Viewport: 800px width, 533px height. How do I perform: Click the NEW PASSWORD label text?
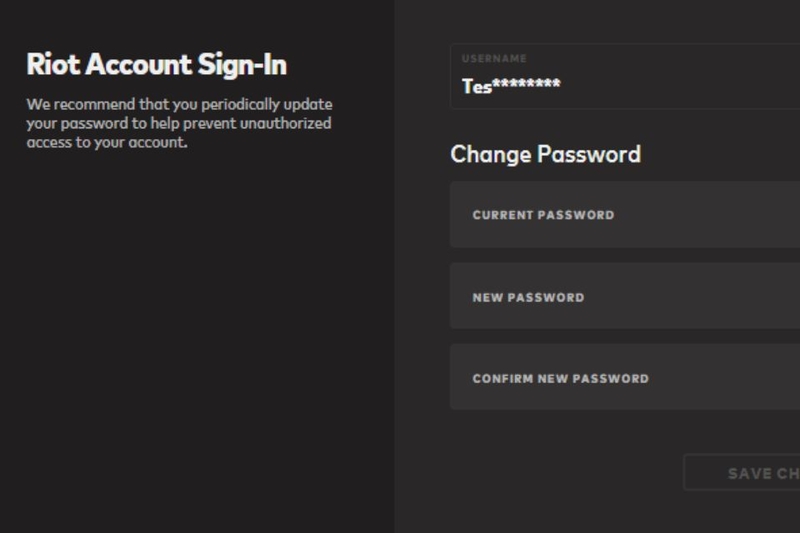tap(528, 297)
